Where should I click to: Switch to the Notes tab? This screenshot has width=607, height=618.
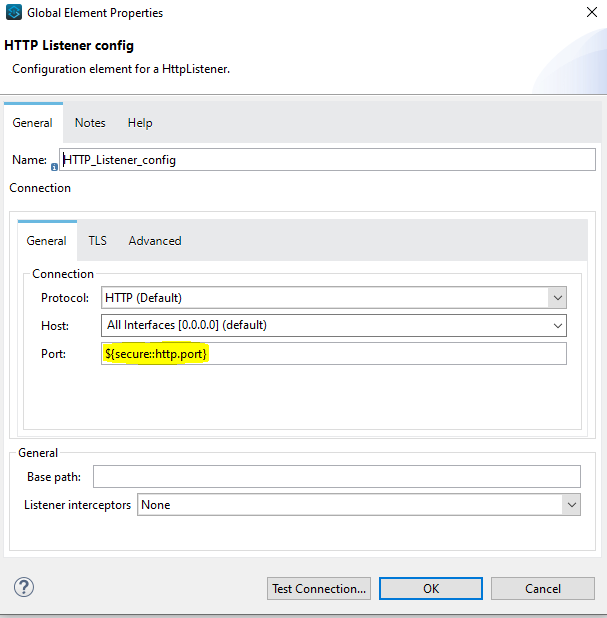click(x=90, y=123)
